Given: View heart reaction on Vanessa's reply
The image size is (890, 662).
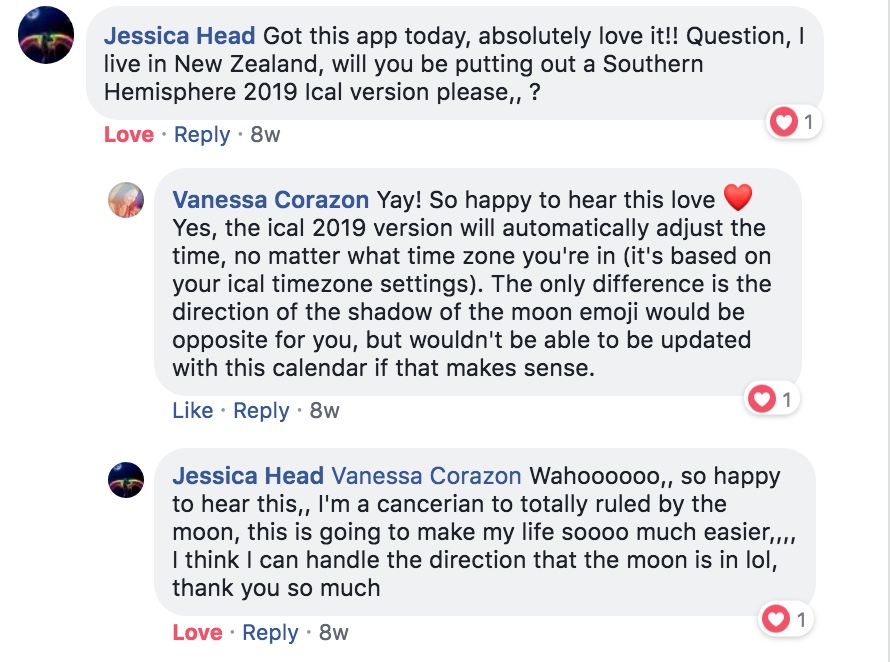Looking at the screenshot, I should pos(771,399).
